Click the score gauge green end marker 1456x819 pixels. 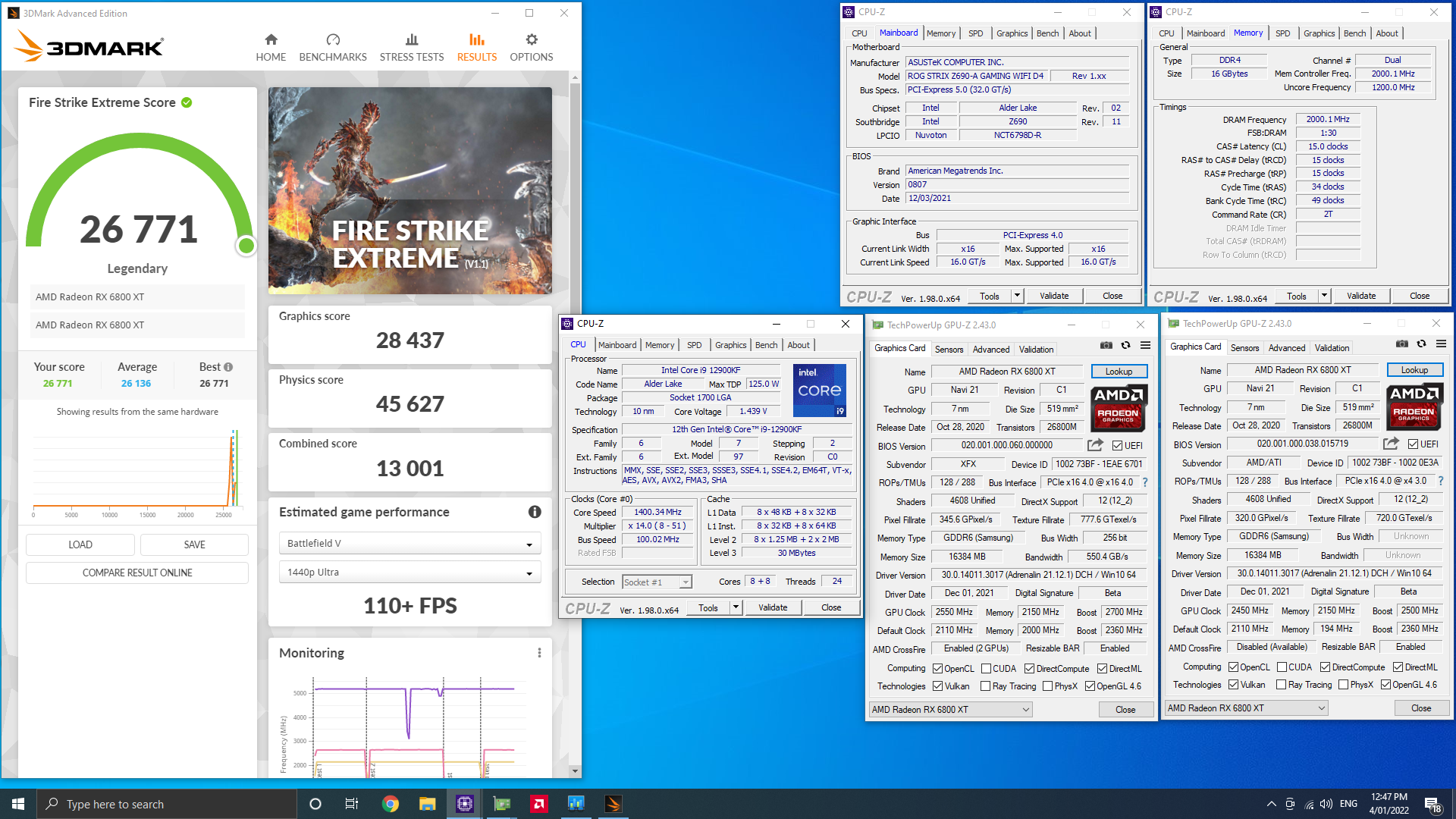point(246,246)
